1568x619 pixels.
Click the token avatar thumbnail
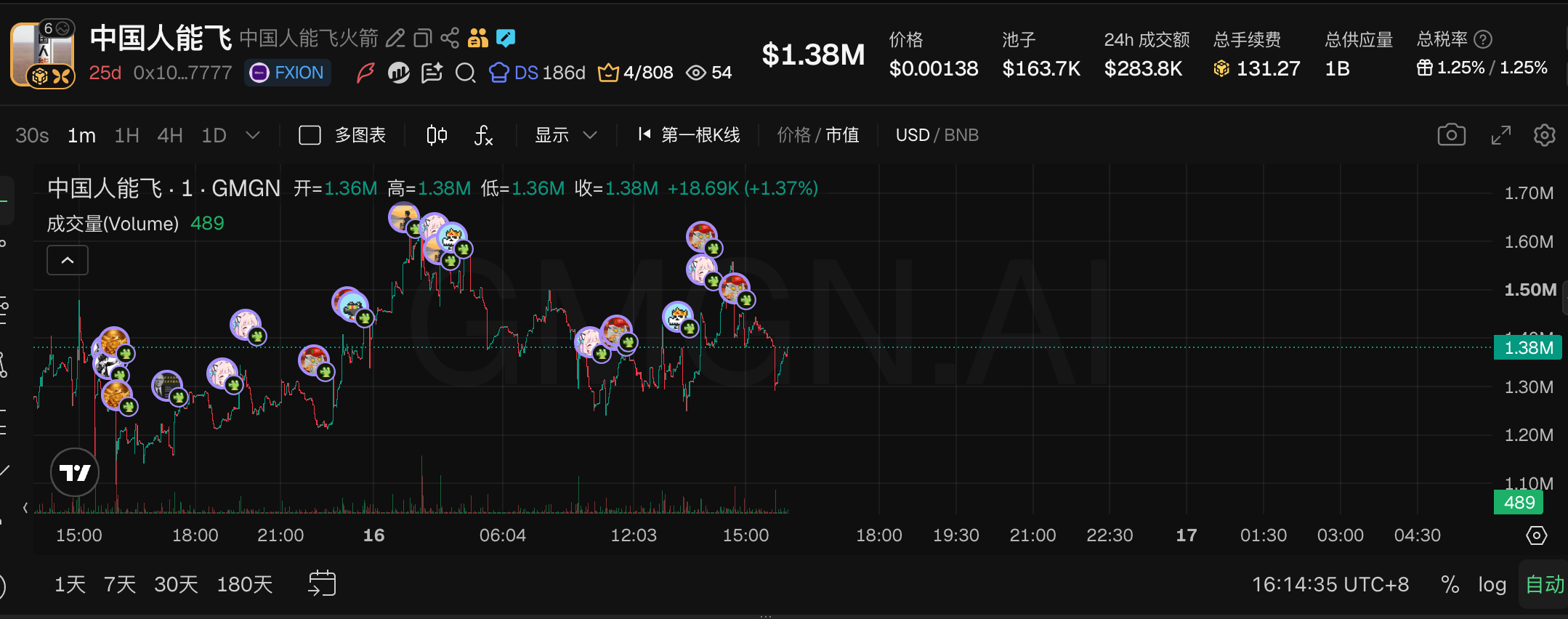pos(42,54)
